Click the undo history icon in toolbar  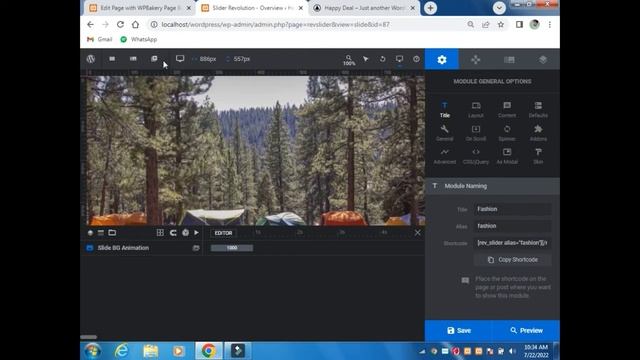pos(382,59)
